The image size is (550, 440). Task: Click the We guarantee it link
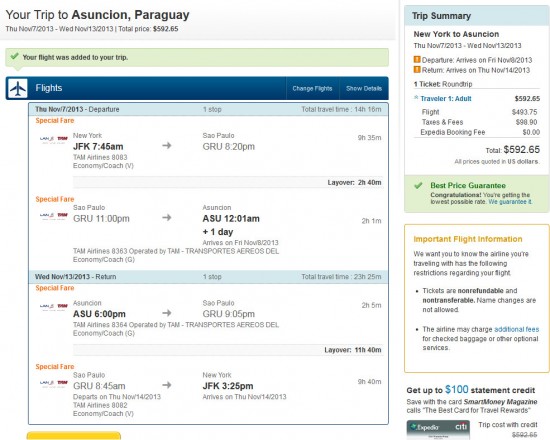[x=510, y=202]
